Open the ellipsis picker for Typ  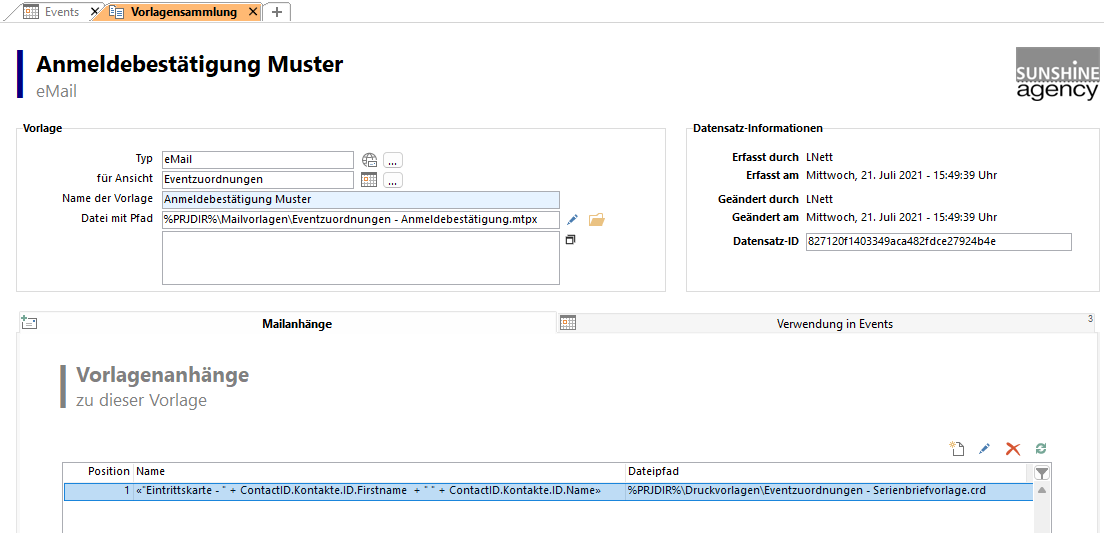click(393, 160)
